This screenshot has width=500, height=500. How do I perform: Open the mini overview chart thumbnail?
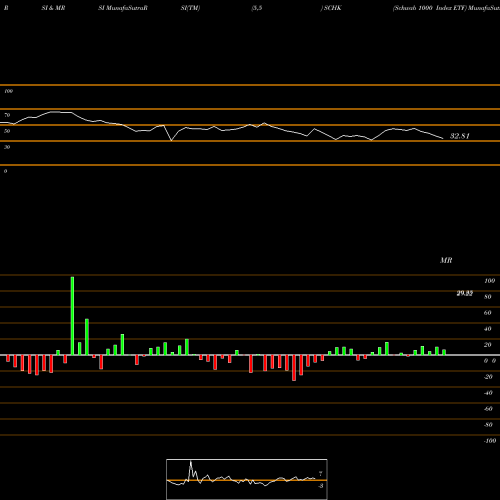247,479
